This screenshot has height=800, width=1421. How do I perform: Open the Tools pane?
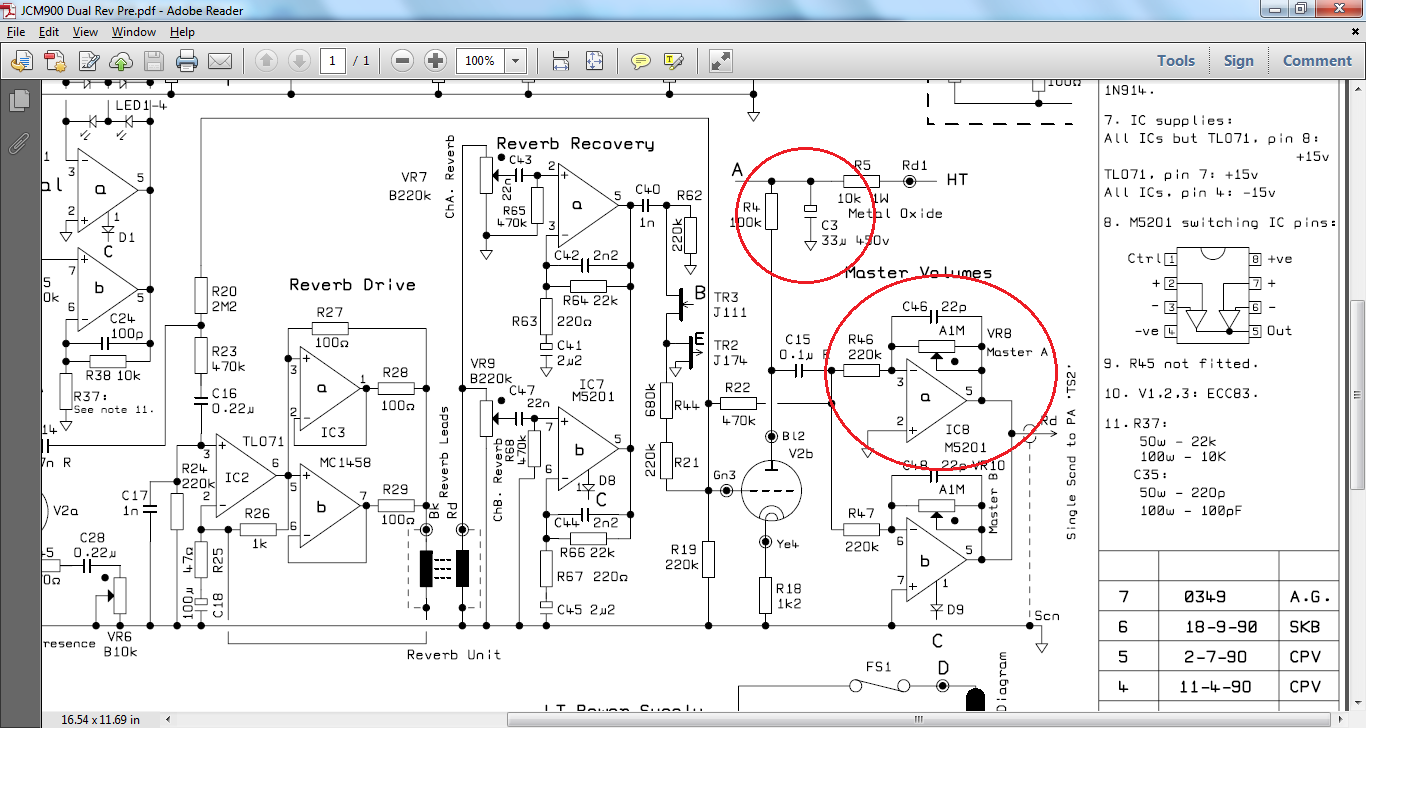tap(1176, 61)
